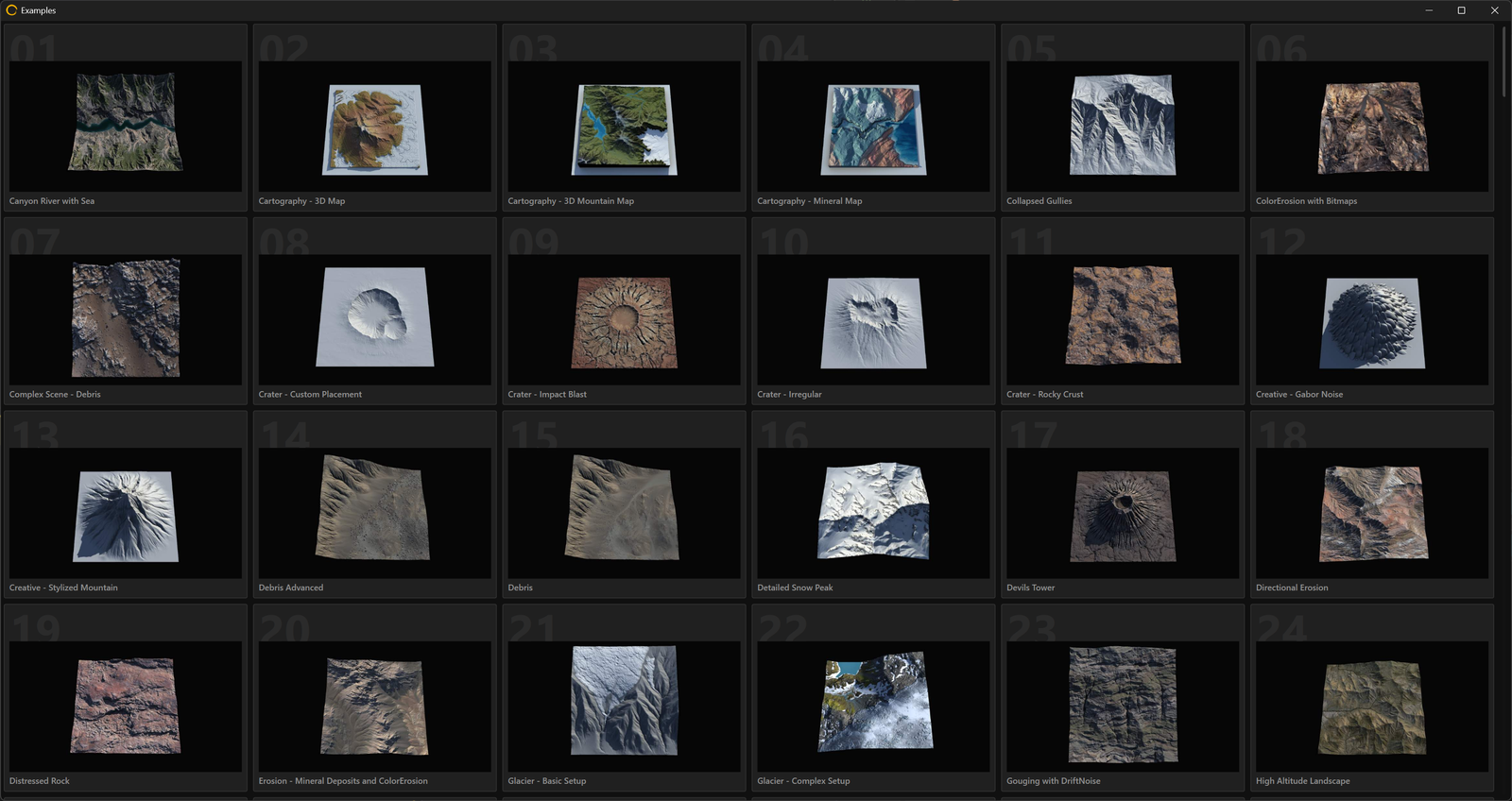Click the vertical scrollbar of Examples window
The width and height of the screenshot is (1512, 801).
[1503, 61]
